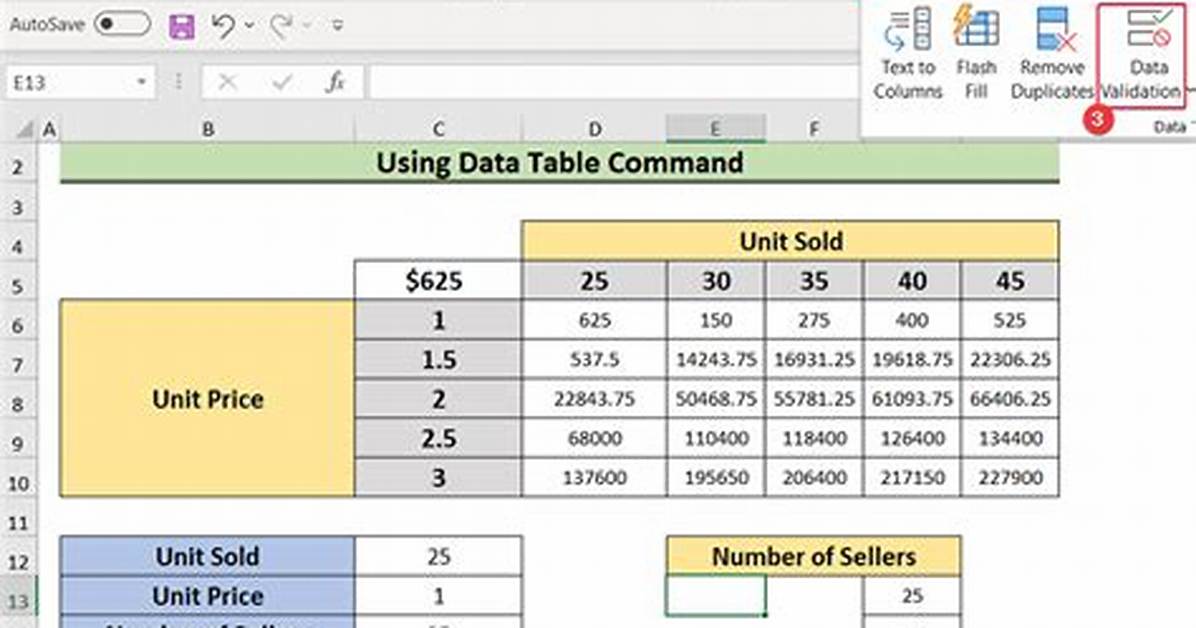This screenshot has height=628, width=1196.
Task: Run Flash Fill command
Action: pos(976,53)
